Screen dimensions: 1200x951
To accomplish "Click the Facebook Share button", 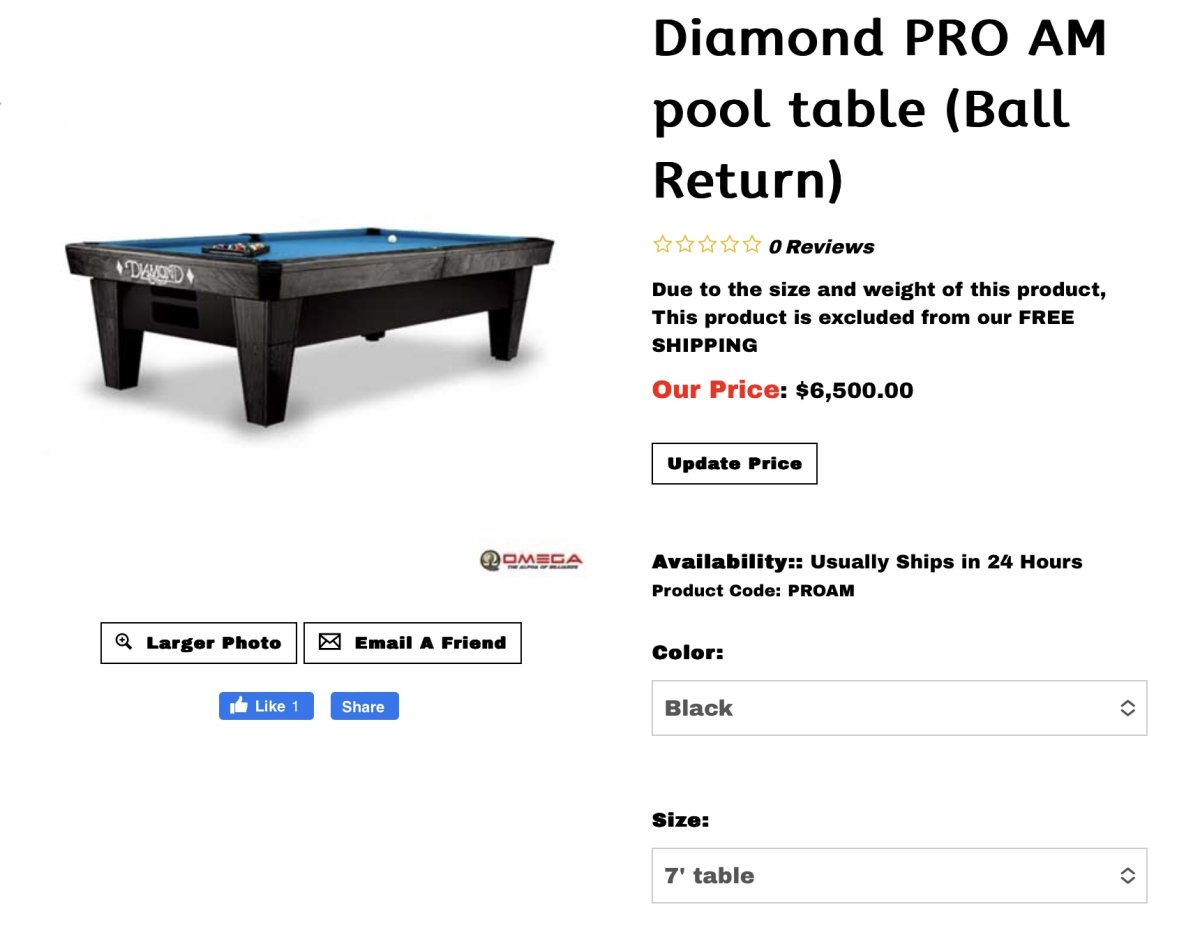I will (x=364, y=706).
